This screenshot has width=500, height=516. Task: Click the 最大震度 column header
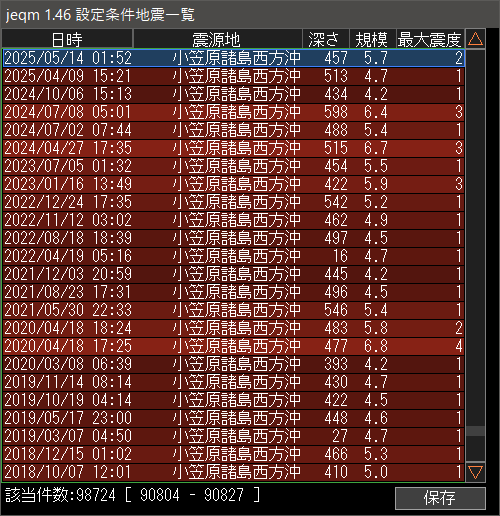tap(430, 39)
